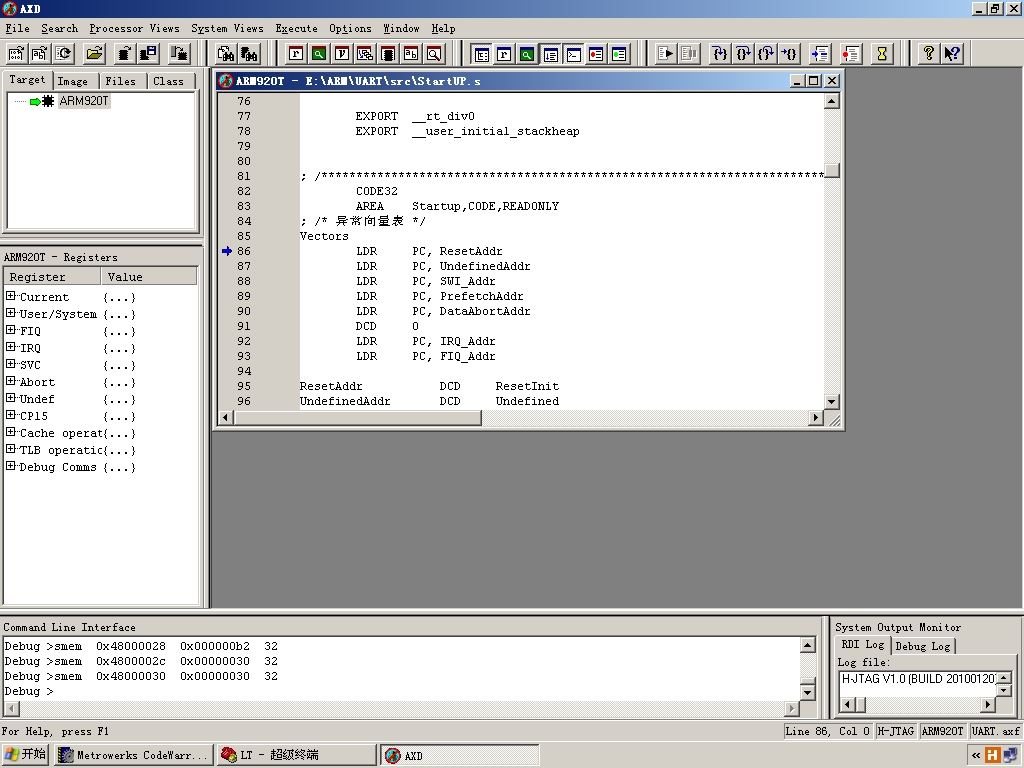Toggle the System Control Panel view icon
The height and width of the screenshot is (768, 1024).
[x=481, y=54]
